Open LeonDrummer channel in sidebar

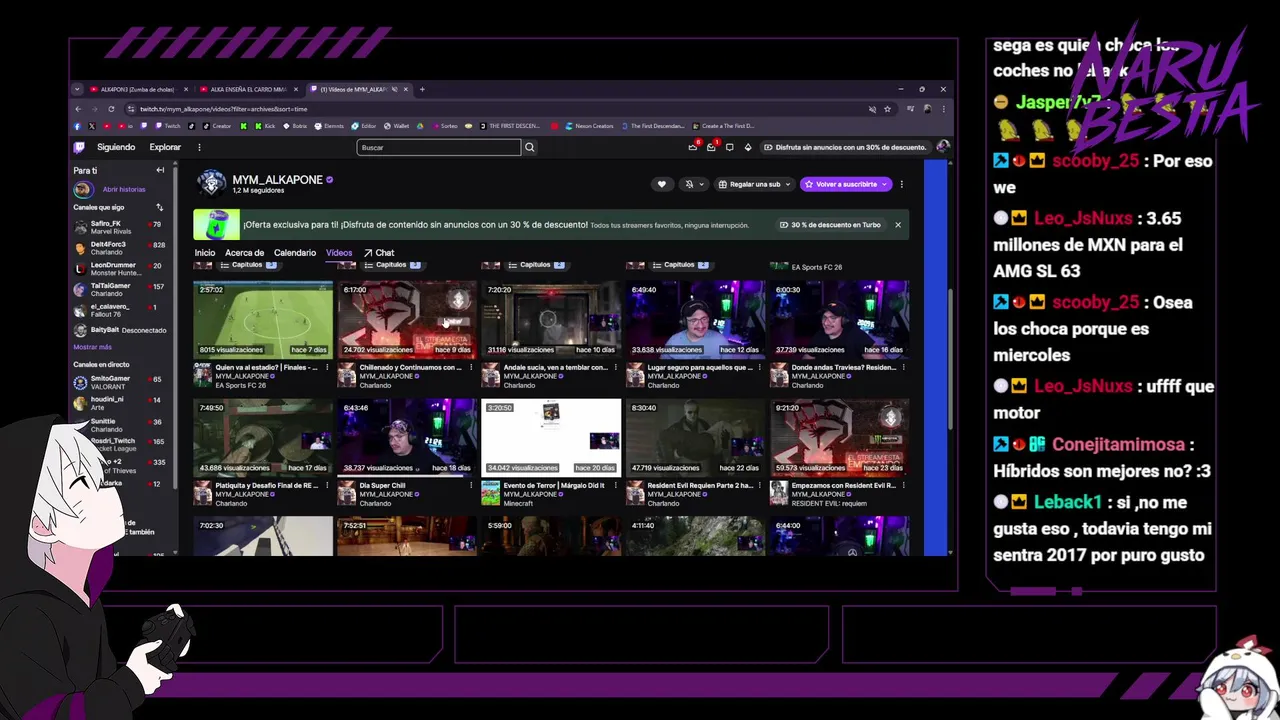click(x=119, y=269)
